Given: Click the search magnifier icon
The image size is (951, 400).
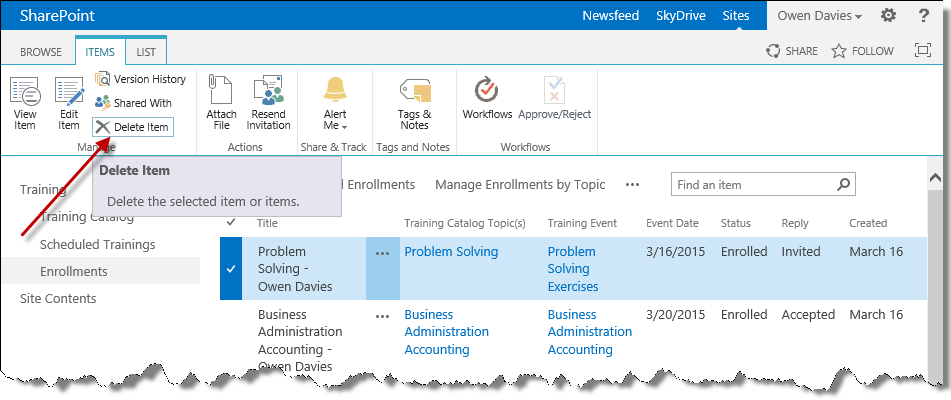Looking at the screenshot, I should click(843, 185).
